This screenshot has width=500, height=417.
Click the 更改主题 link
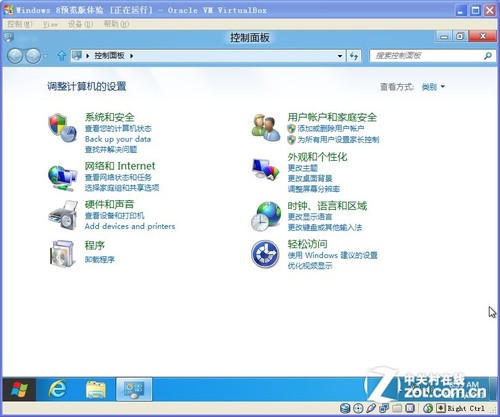pyautogui.click(x=303, y=168)
